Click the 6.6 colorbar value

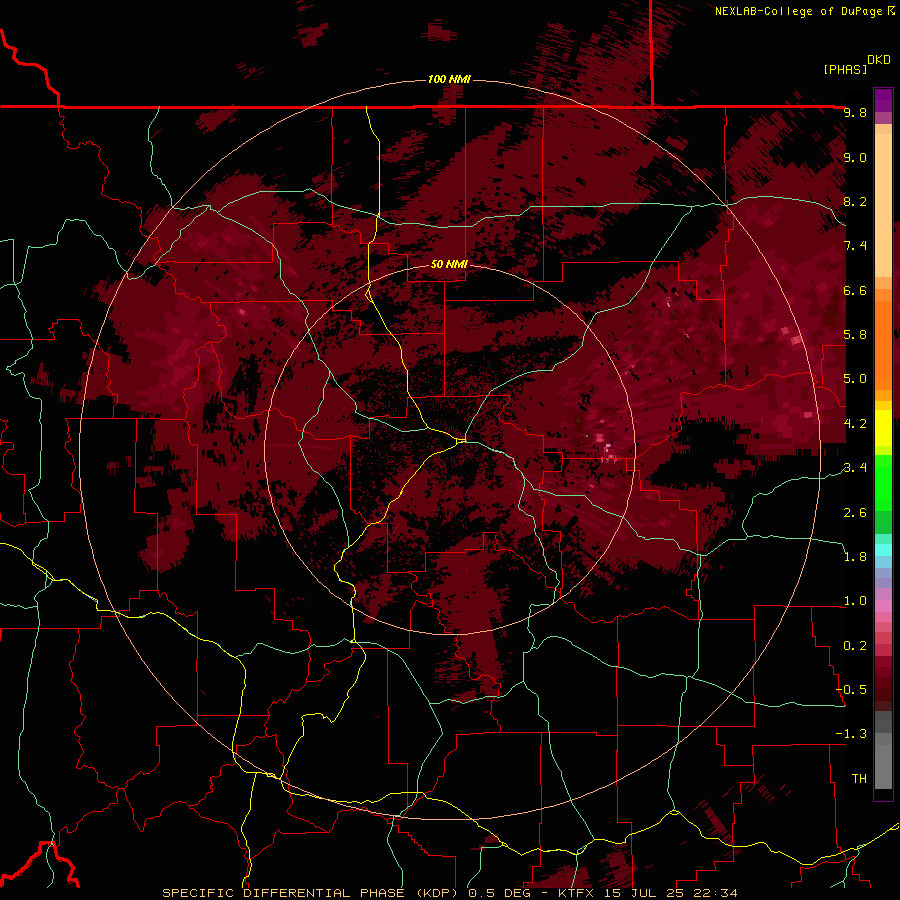point(855,290)
